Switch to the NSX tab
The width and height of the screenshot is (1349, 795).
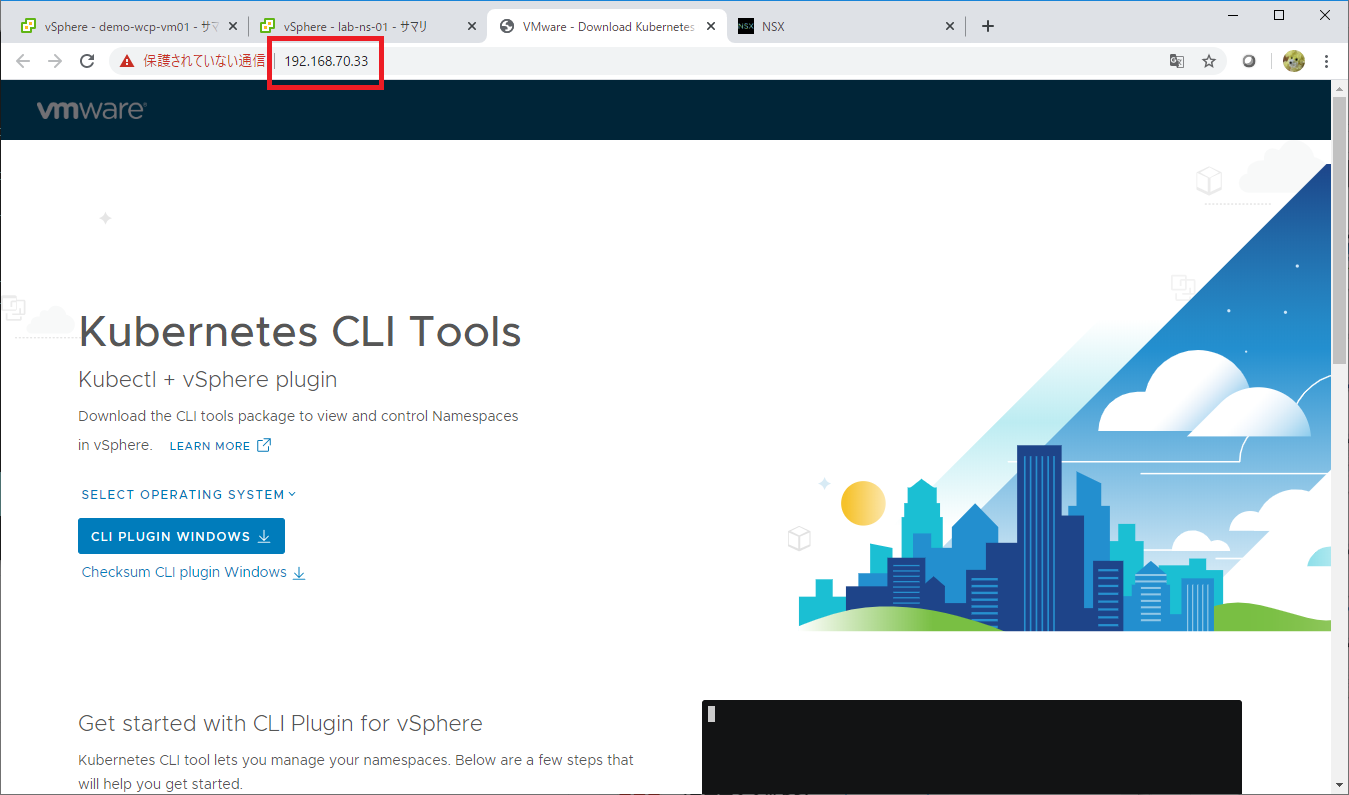pyautogui.click(x=846, y=27)
